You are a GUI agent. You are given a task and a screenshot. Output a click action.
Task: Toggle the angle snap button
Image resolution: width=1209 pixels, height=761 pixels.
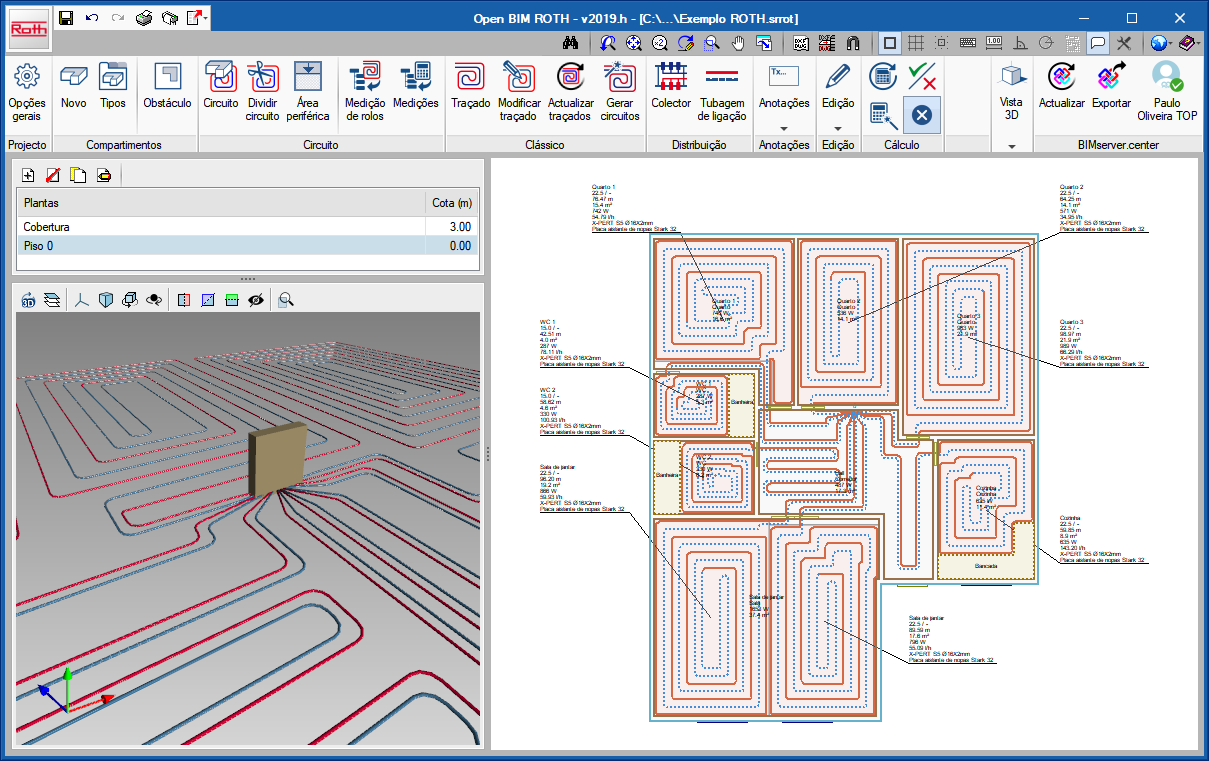click(x=1019, y=43)
